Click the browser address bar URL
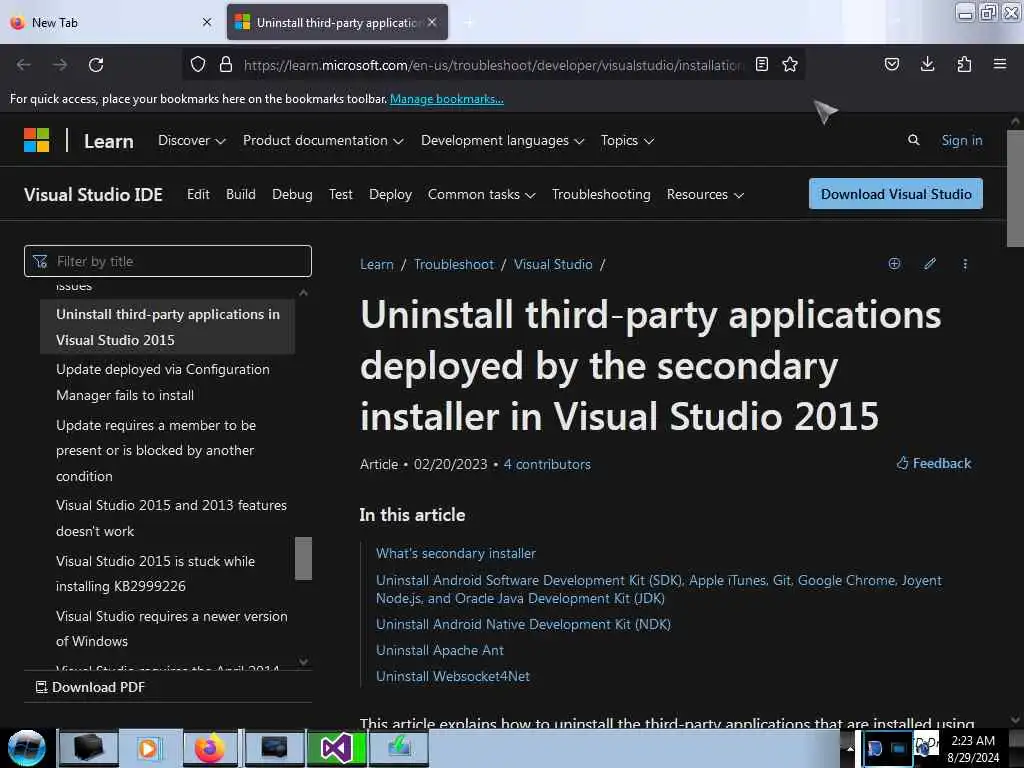The image size is (1024, 768). coord(493,65)
